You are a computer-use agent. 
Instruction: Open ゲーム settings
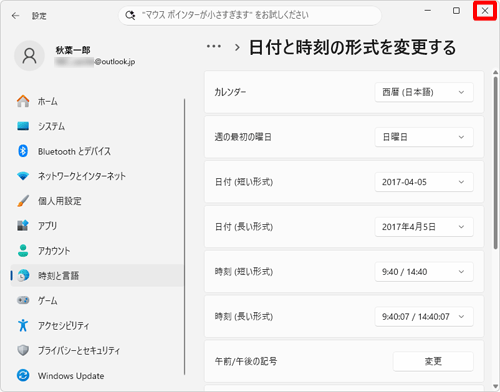[x=97, y=300]
